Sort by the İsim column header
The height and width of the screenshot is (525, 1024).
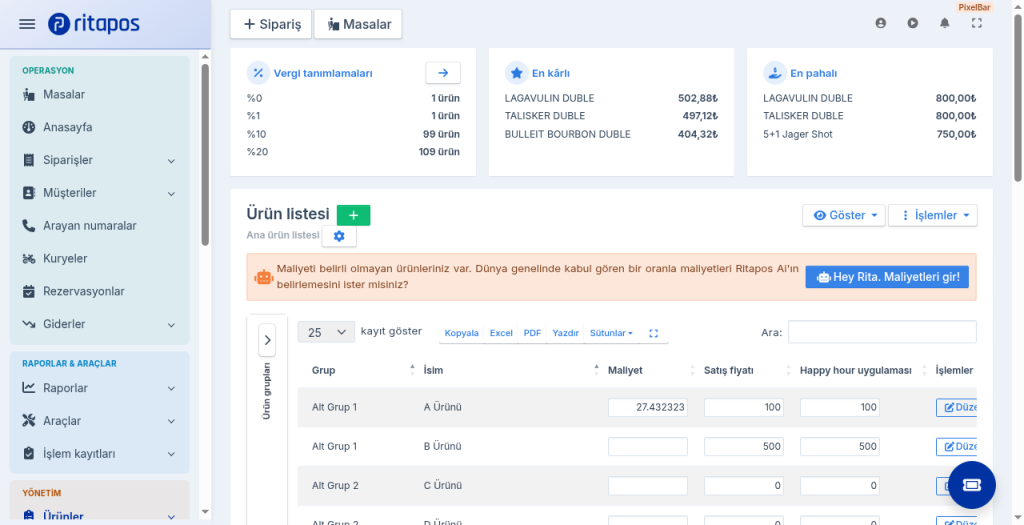coord(511,370)
